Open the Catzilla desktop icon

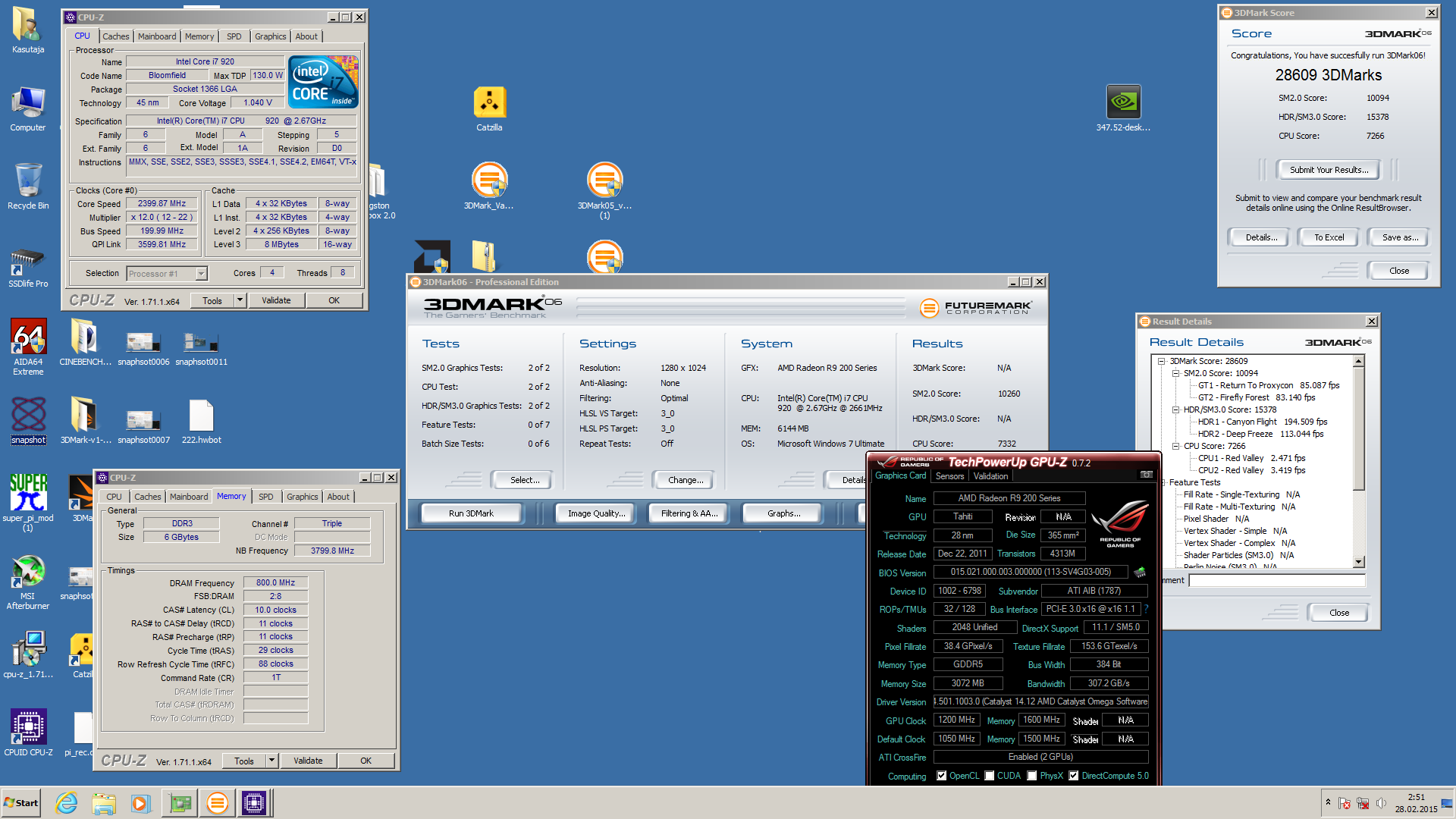(489, 108)
